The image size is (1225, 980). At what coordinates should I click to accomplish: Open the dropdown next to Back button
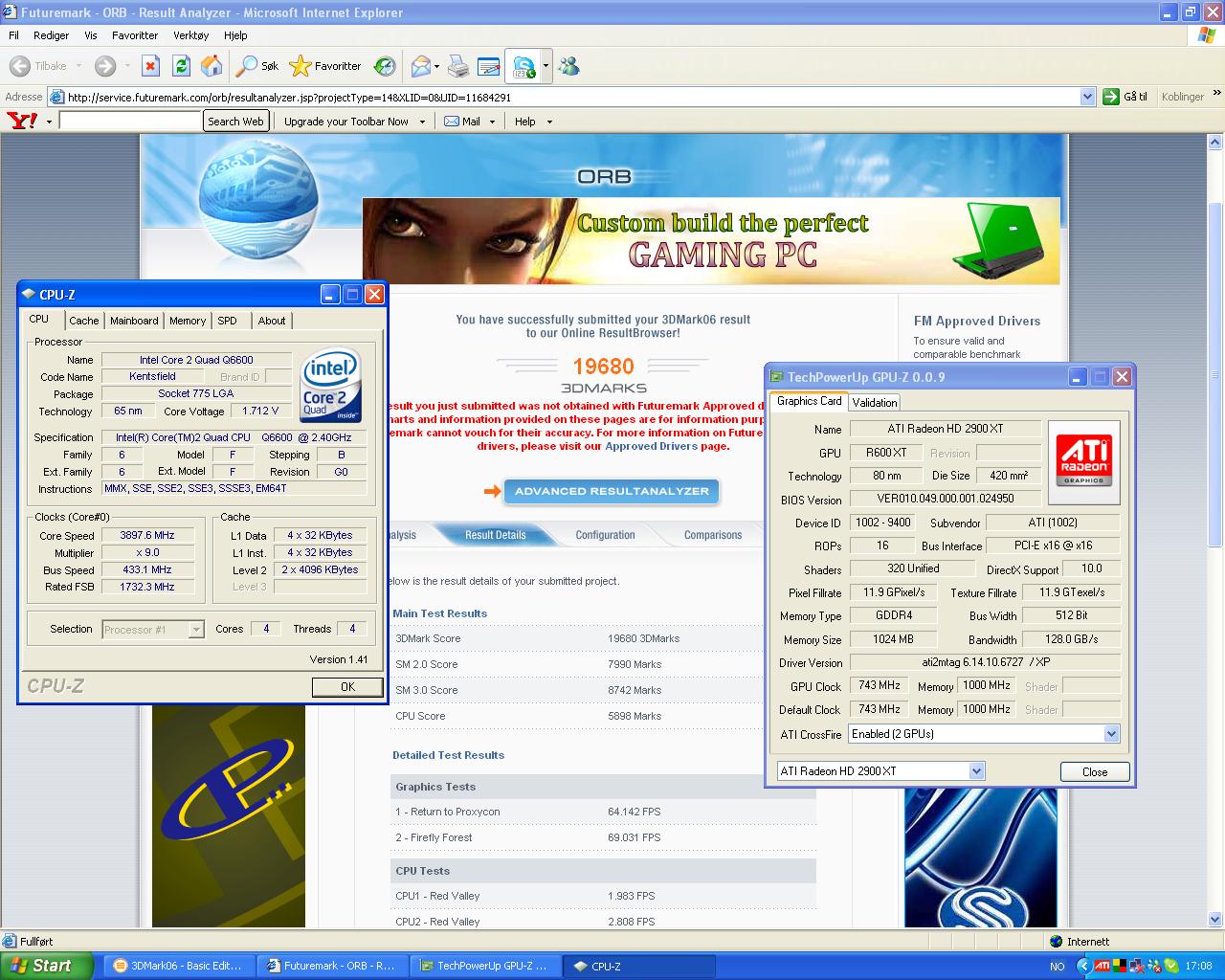click(78, 66)
